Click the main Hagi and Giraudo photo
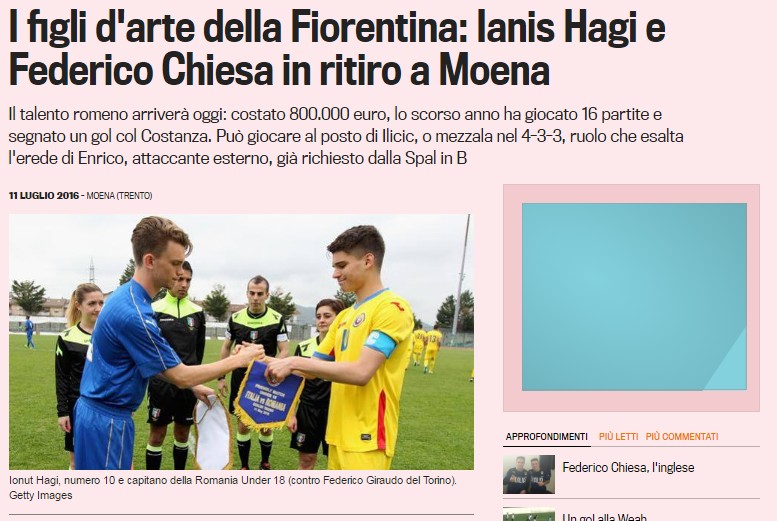The width and height of the screenshot is (777, 521). point(241,342)
